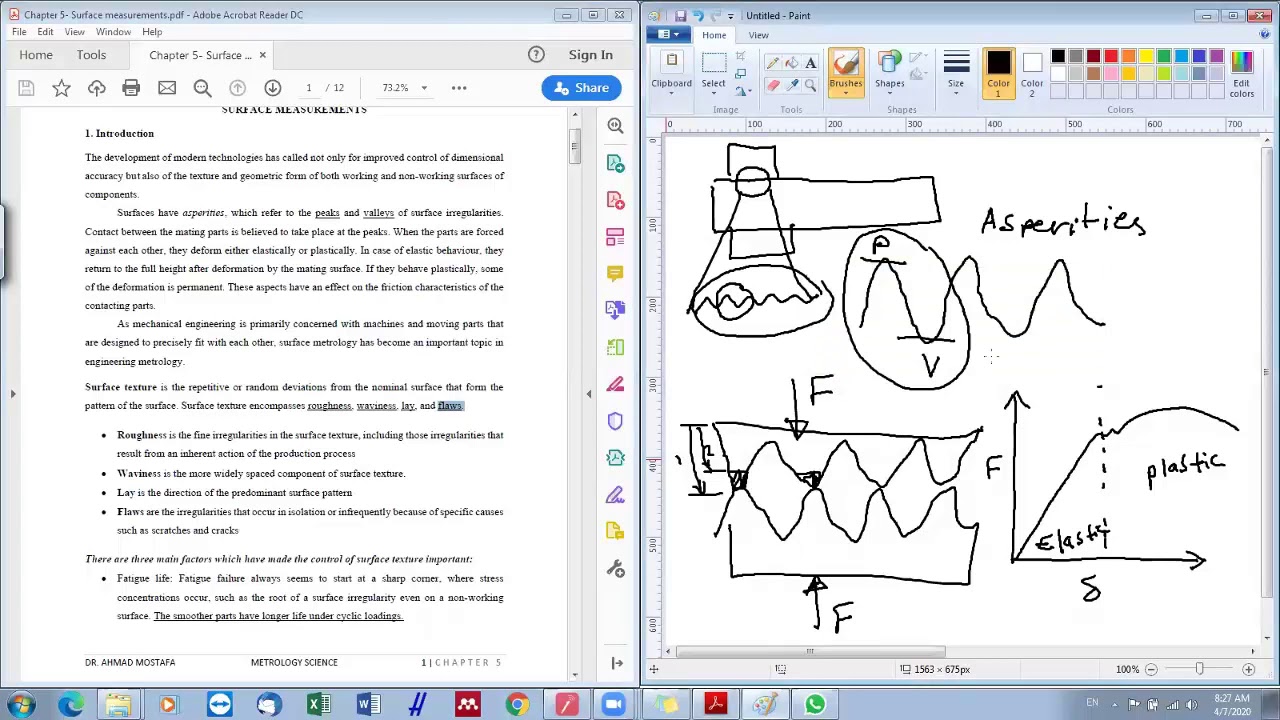This screenshot has height=720, width=1280.
Task: Open the Brushes tool in Paint
Action: [x=845, y=72]
